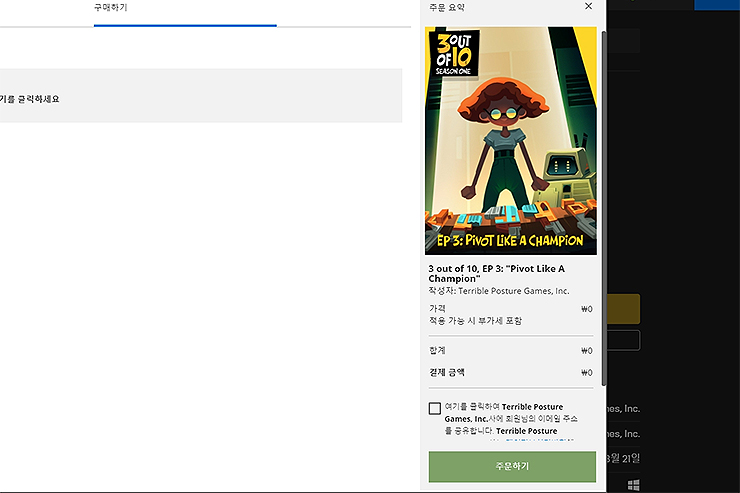Click the grey 클릭하세요 notice banner
The image size is (740, 493).
click(x=201, y=96)
